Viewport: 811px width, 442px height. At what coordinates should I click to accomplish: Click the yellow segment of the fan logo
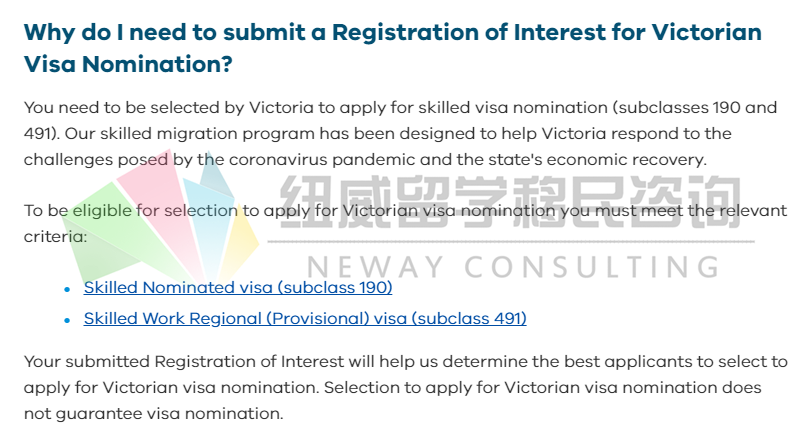point(239,240)
